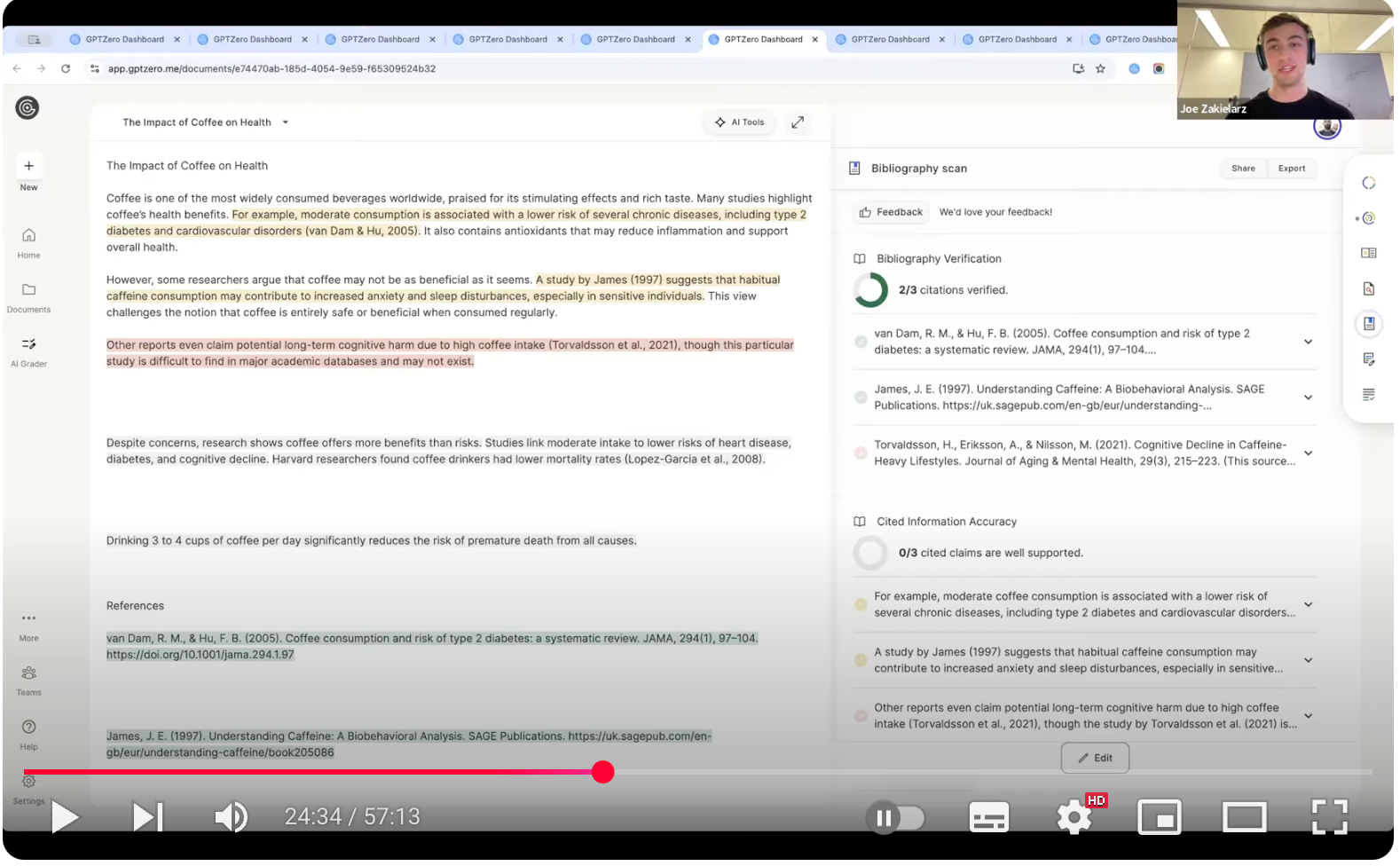Open Documents folder in sidebar

tap(28, 297)
